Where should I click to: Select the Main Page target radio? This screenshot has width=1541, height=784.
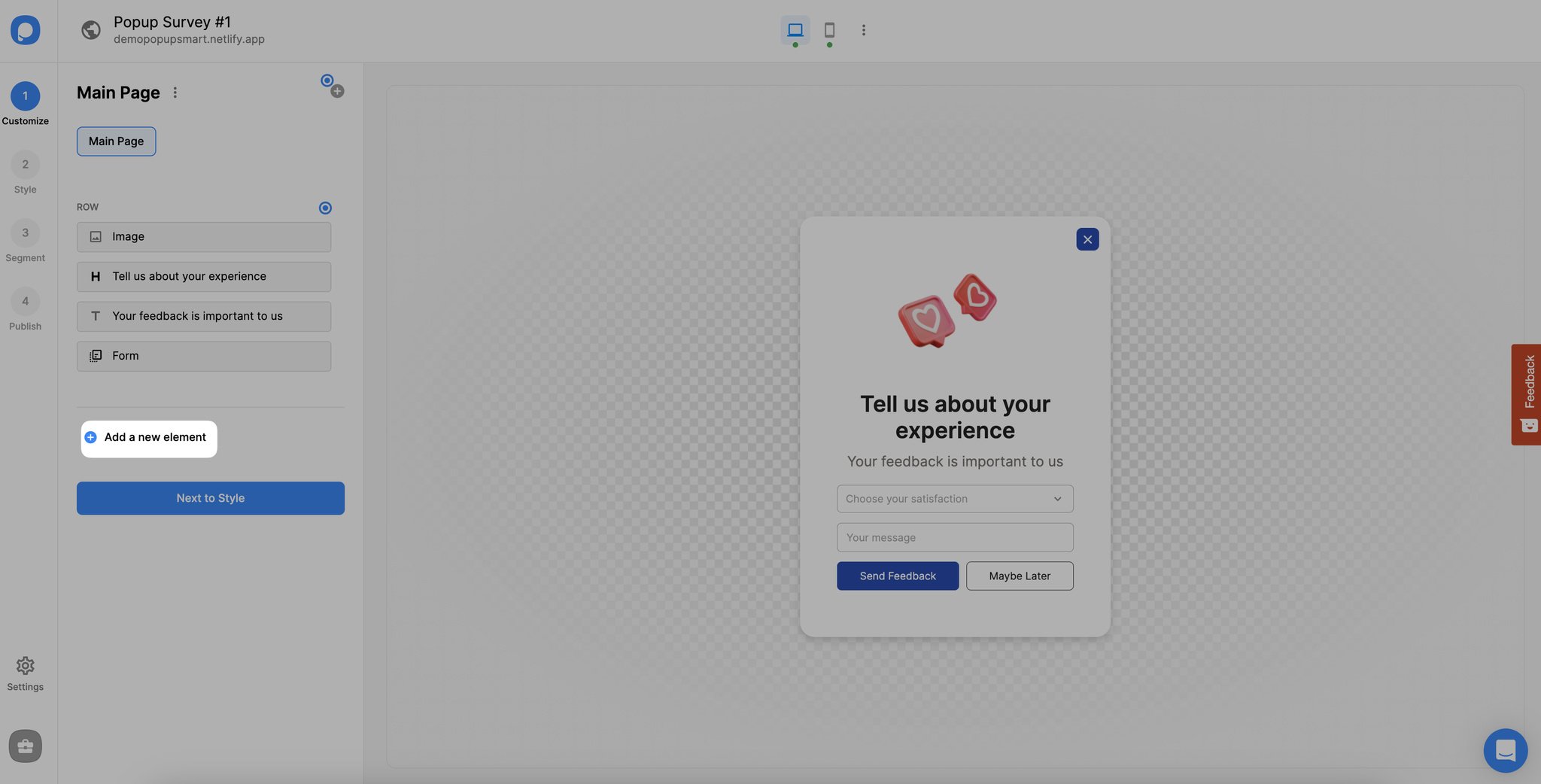coord(327,80)
